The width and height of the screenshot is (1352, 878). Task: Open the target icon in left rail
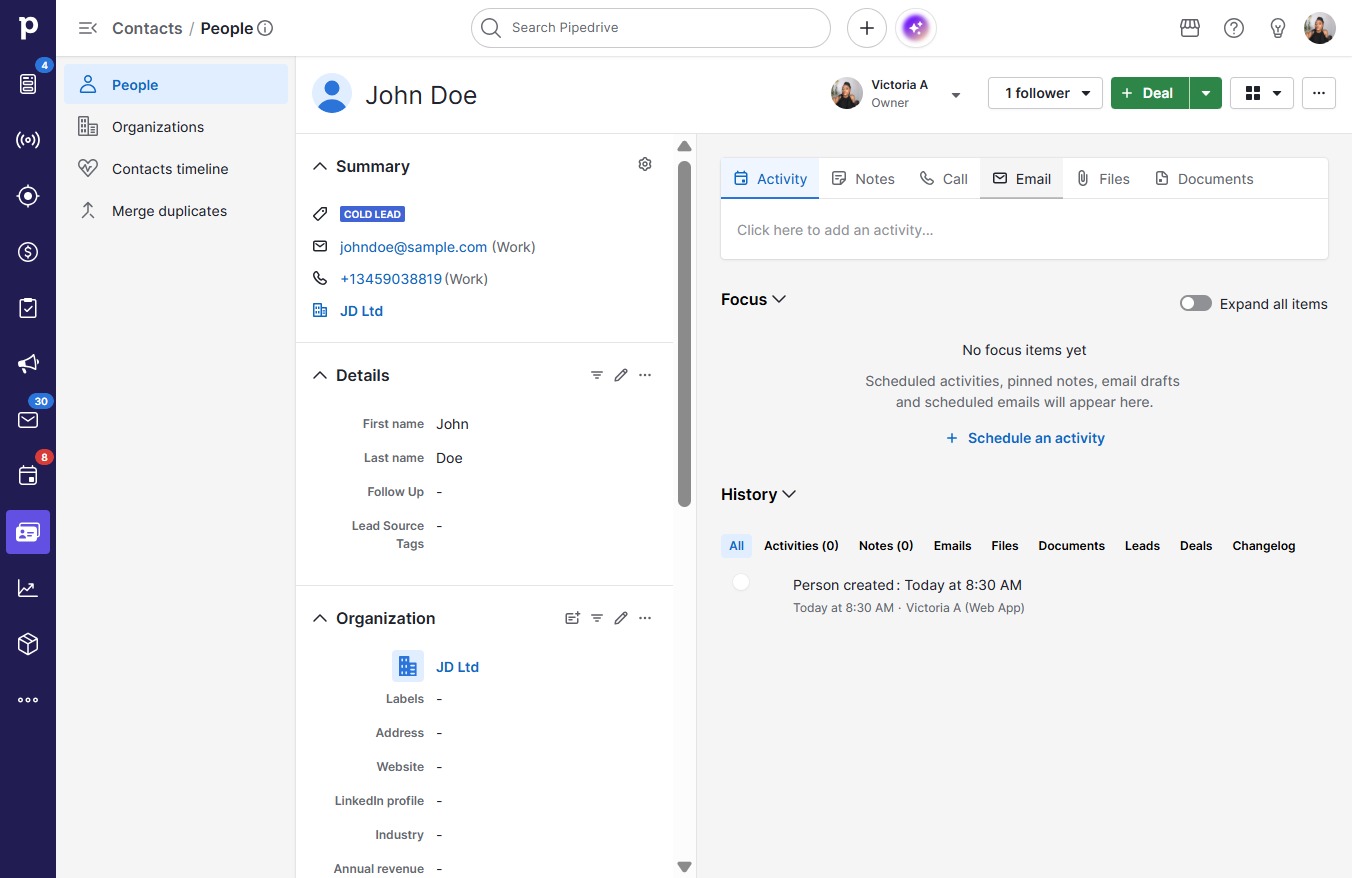click(28, 196)
